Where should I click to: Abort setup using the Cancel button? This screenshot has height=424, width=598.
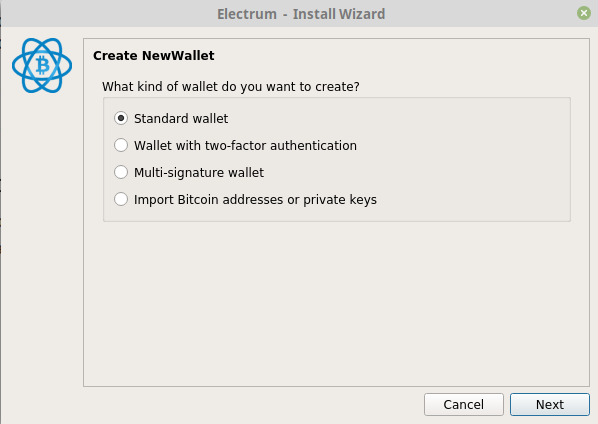463,404
